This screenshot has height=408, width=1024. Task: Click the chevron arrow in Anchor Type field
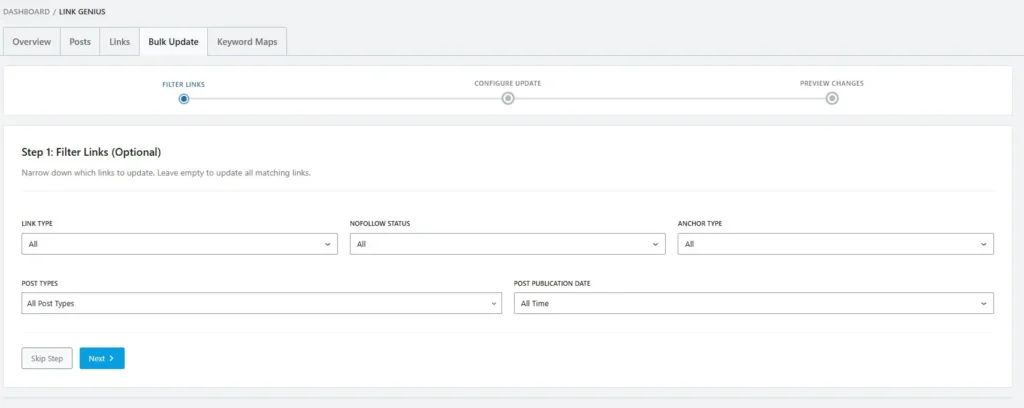985,244
